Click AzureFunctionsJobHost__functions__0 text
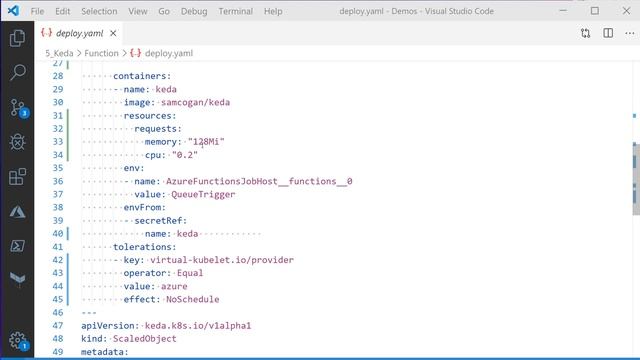The width and height of the screenshot is (640, 360). coord(259,181)
